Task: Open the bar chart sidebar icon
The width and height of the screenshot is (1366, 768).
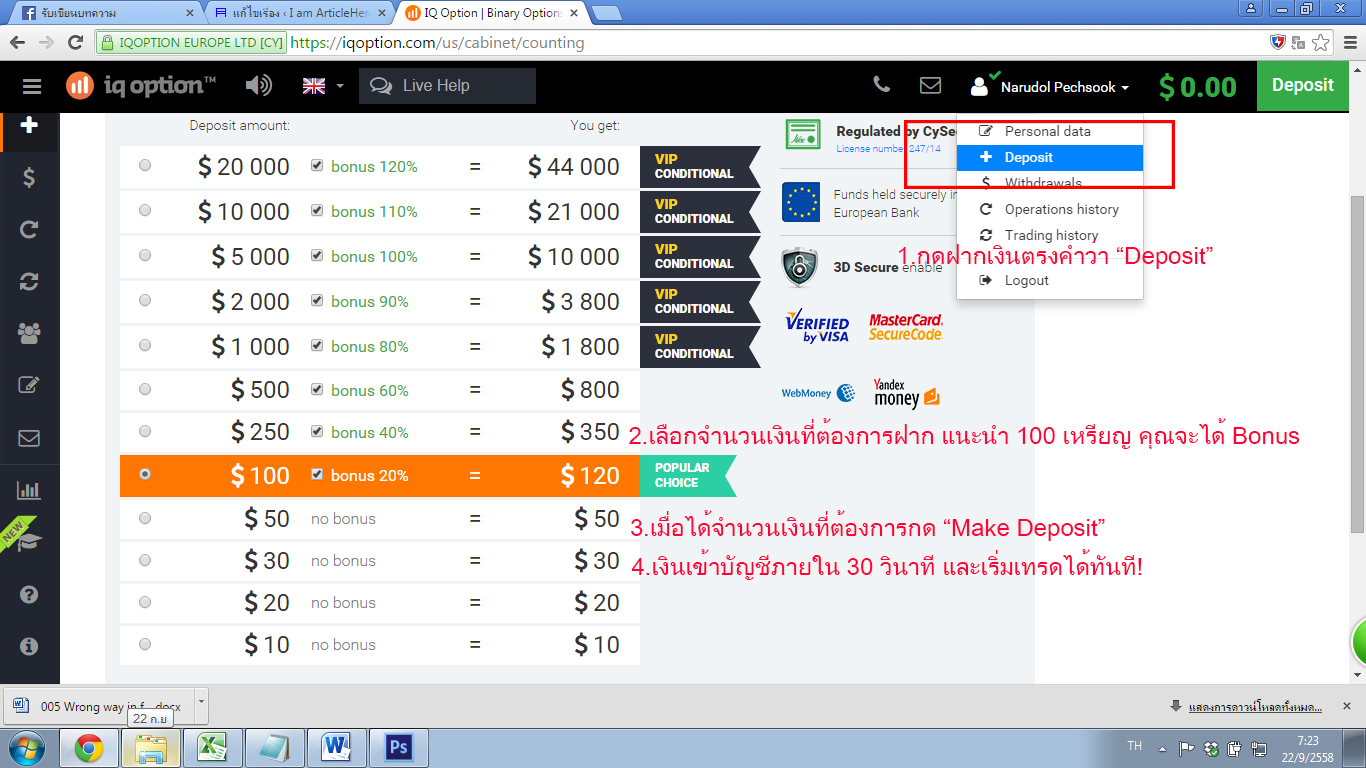Action: coord(29,490)
